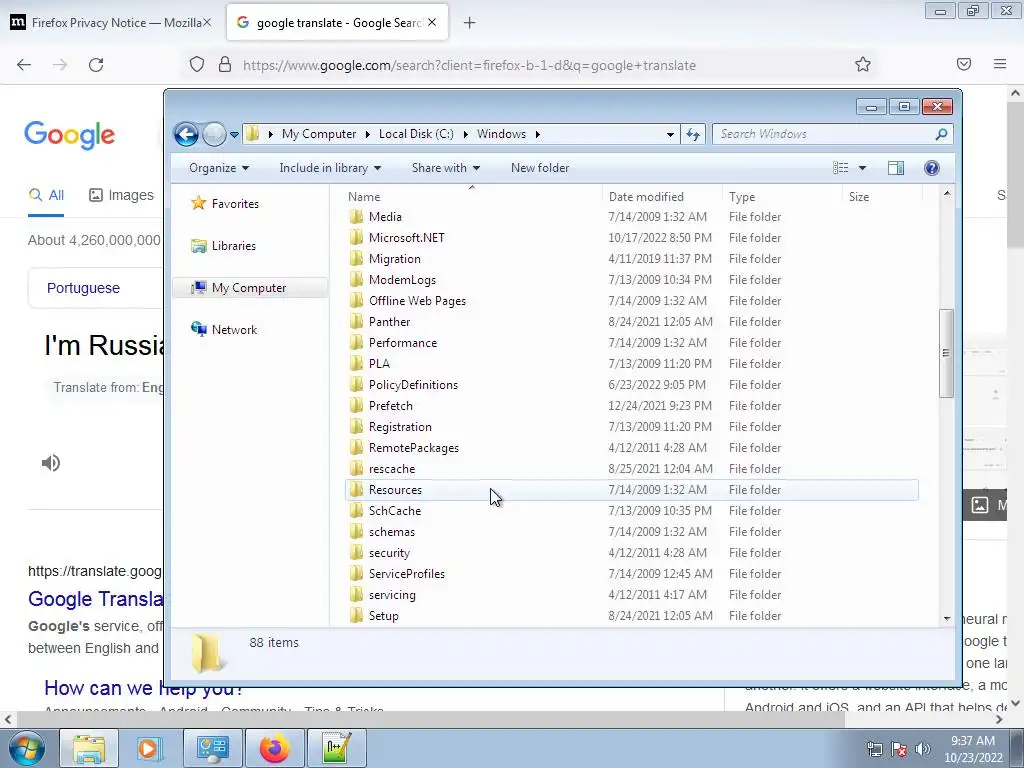Select the security folder icon
1024x768 pixels.
click(356, 553)
